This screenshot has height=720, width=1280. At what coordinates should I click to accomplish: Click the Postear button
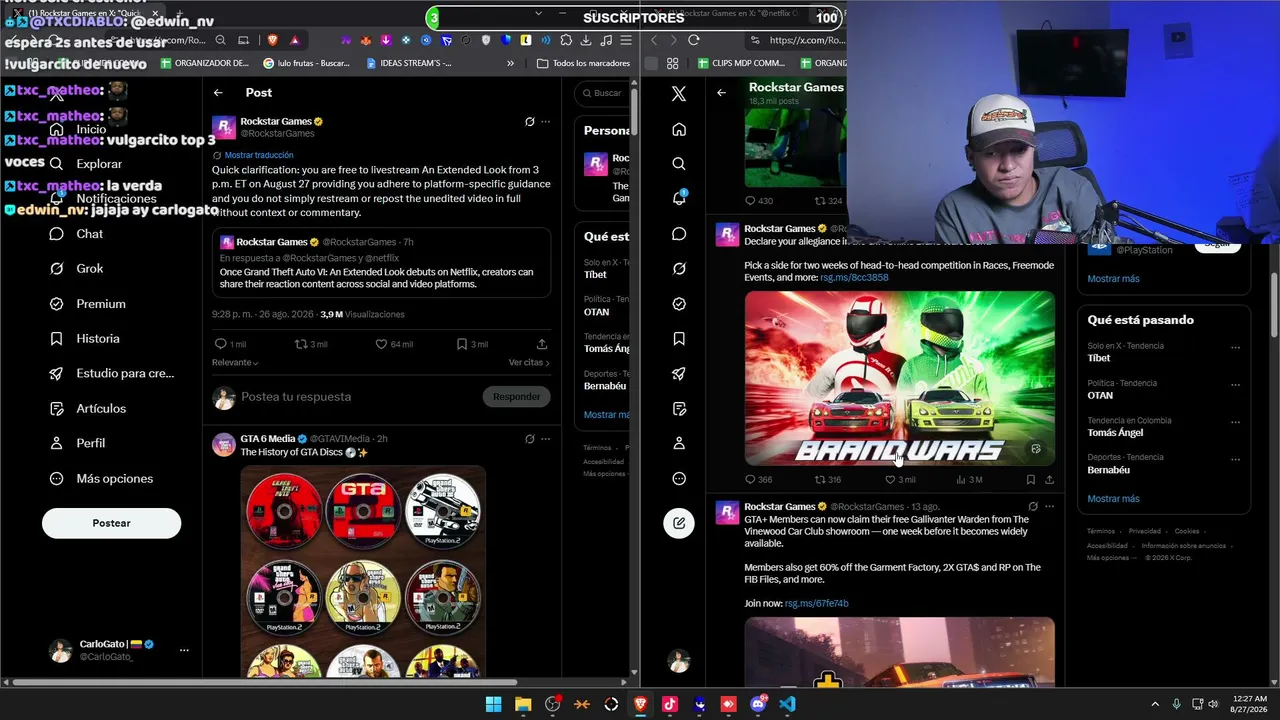[x=111, y=523]
